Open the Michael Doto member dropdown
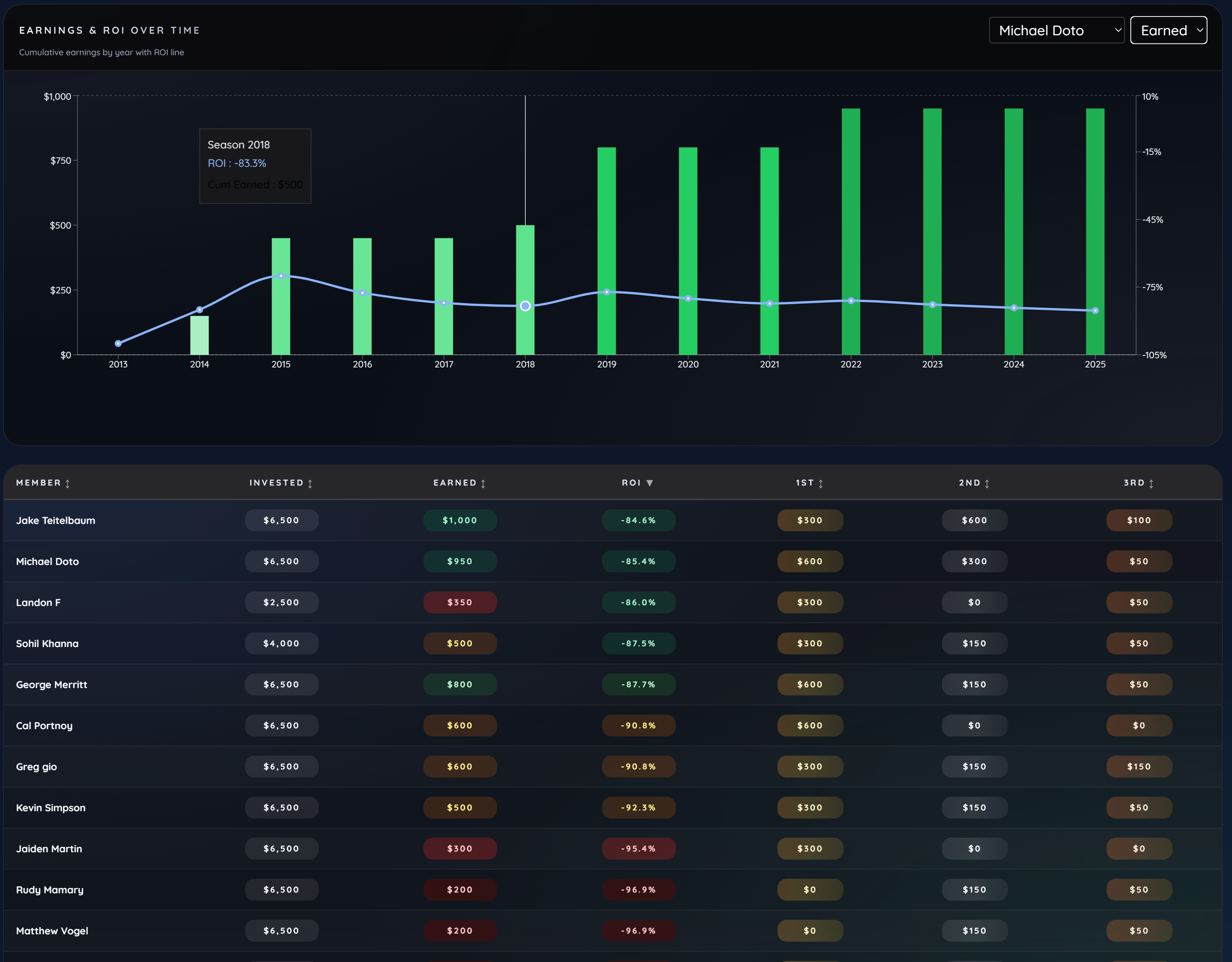The height and width of the screenshot is (962, 1232). [1056, 30]
